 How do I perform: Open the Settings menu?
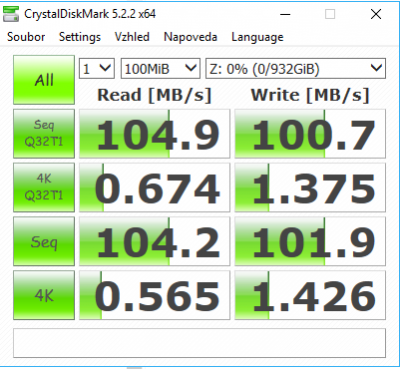(x=80, y=37)
